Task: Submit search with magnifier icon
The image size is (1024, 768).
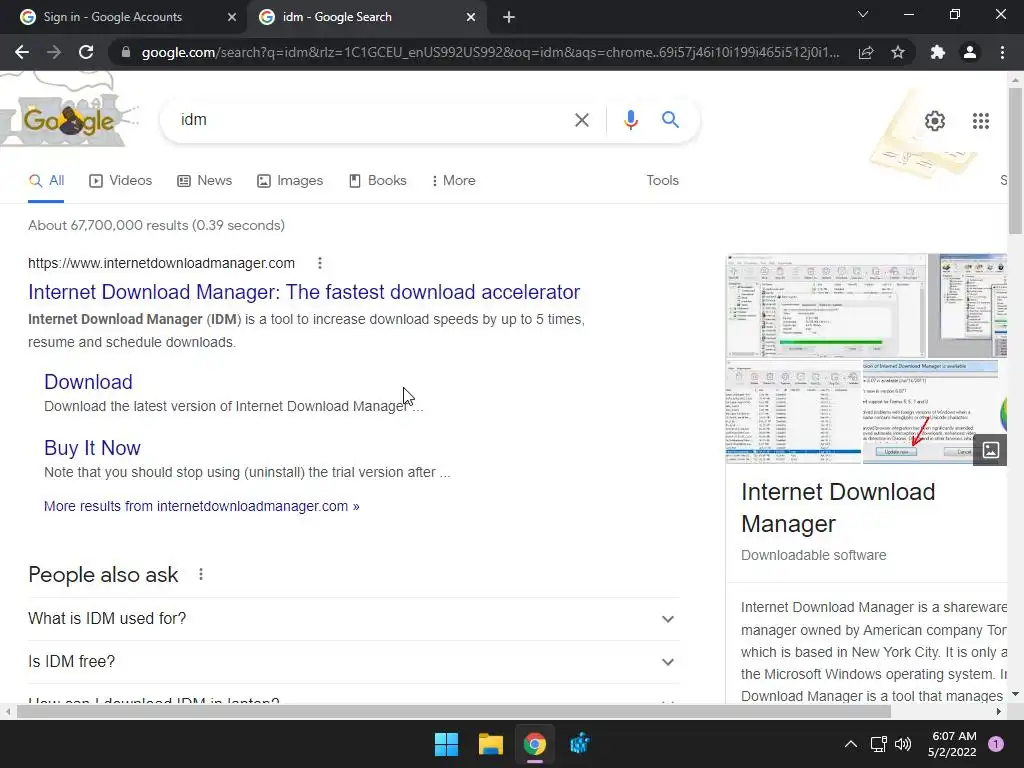Action: pos(670,120)
